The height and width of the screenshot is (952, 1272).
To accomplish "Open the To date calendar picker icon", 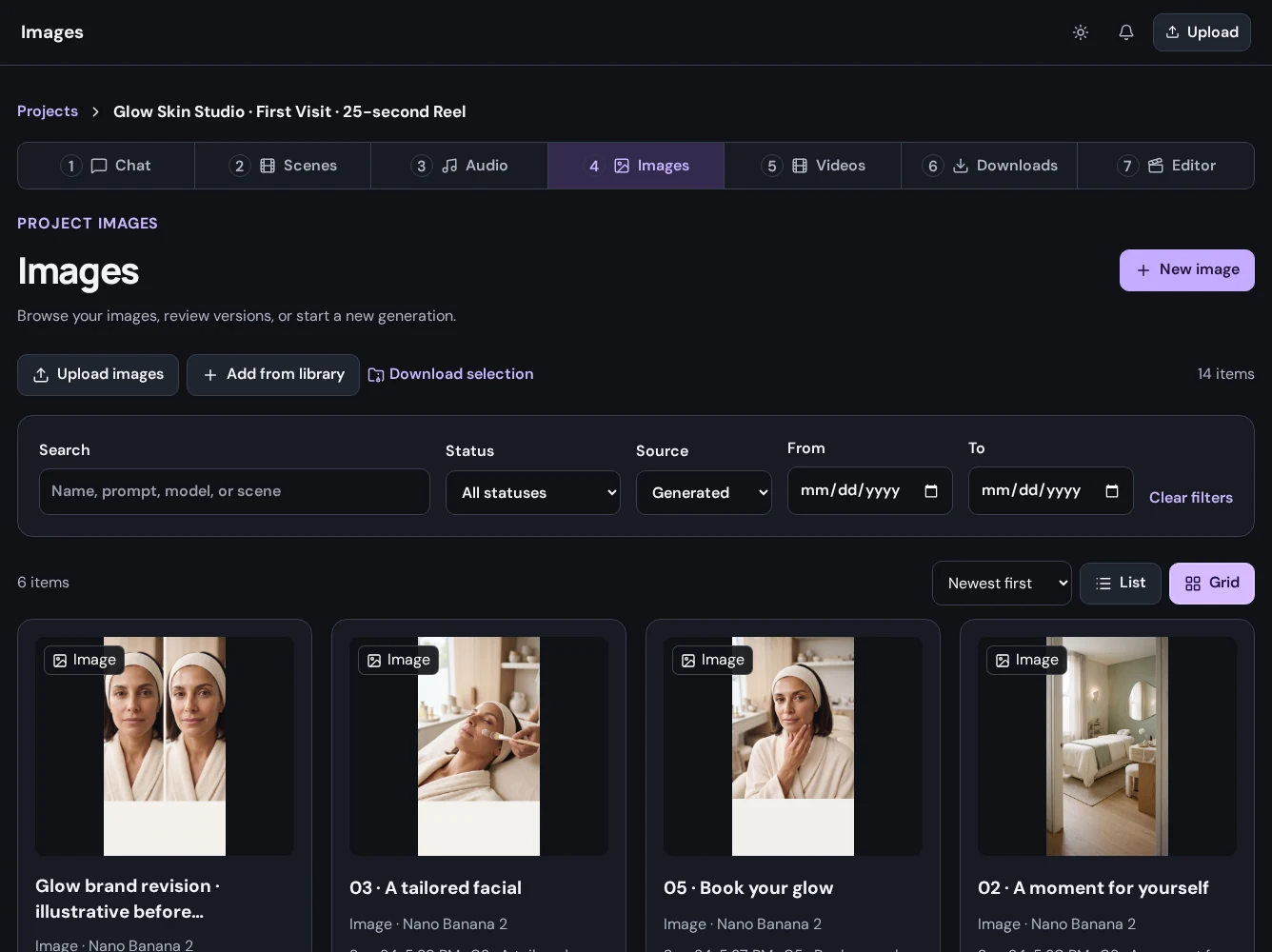I will [1112, 491].
